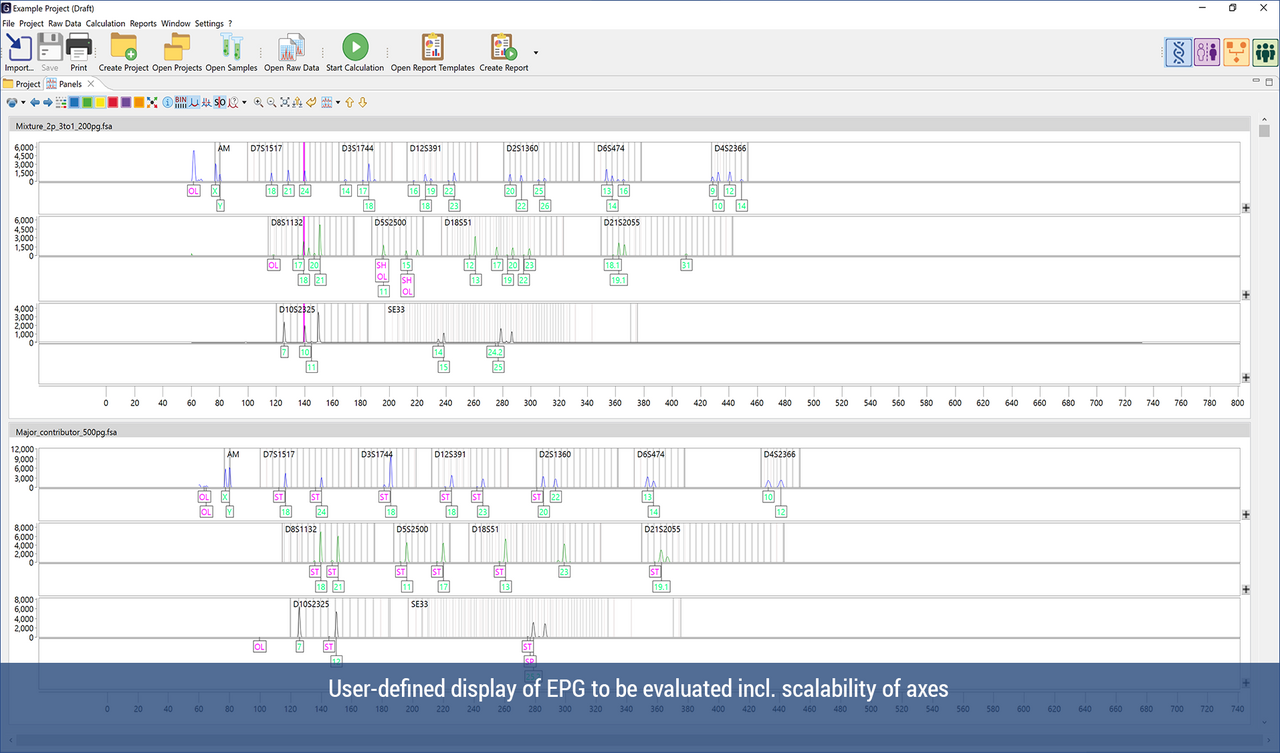
Task: Open dropdown next to question-mark peak icon
Action: tap(244, 102)
